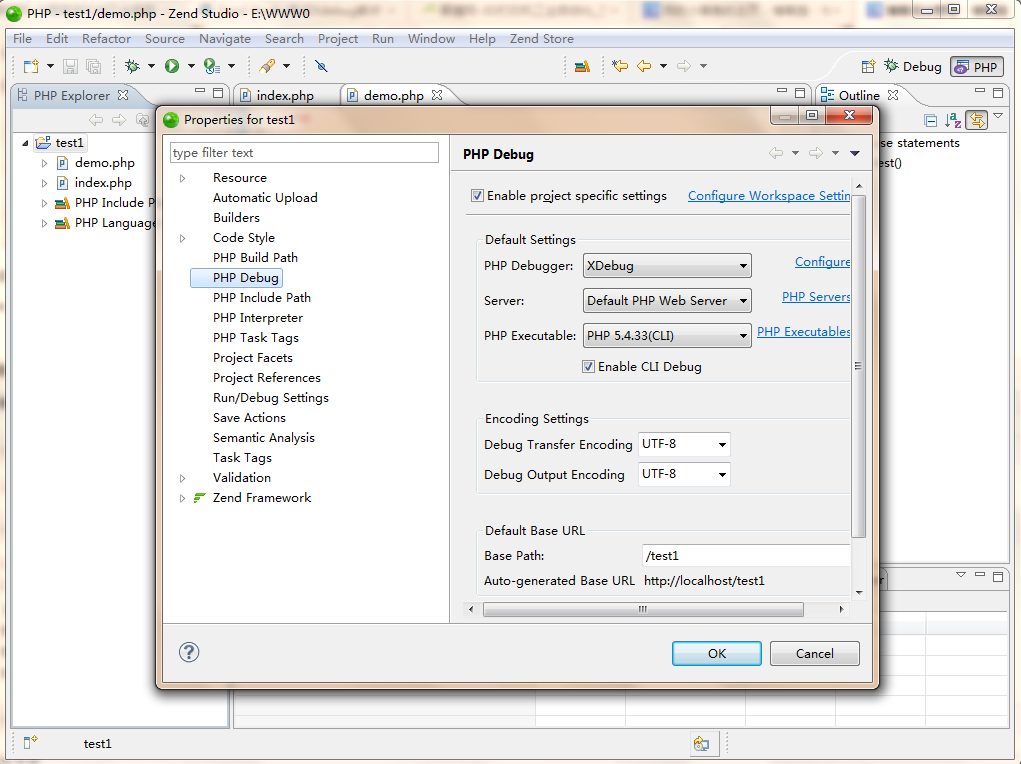Click the status bar icon at bottom left

pos(31,743)
